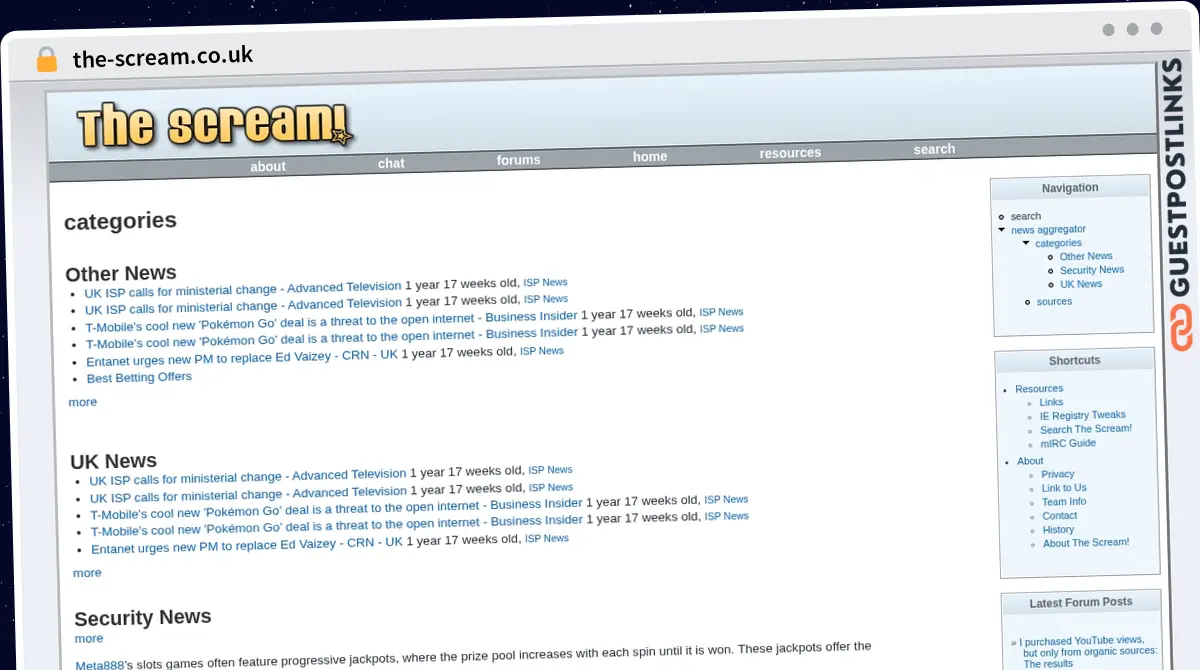Open first Other News T-Mobile Pokémon Go article
Viewport: 1200px width, 670px height.
(331, 321)
